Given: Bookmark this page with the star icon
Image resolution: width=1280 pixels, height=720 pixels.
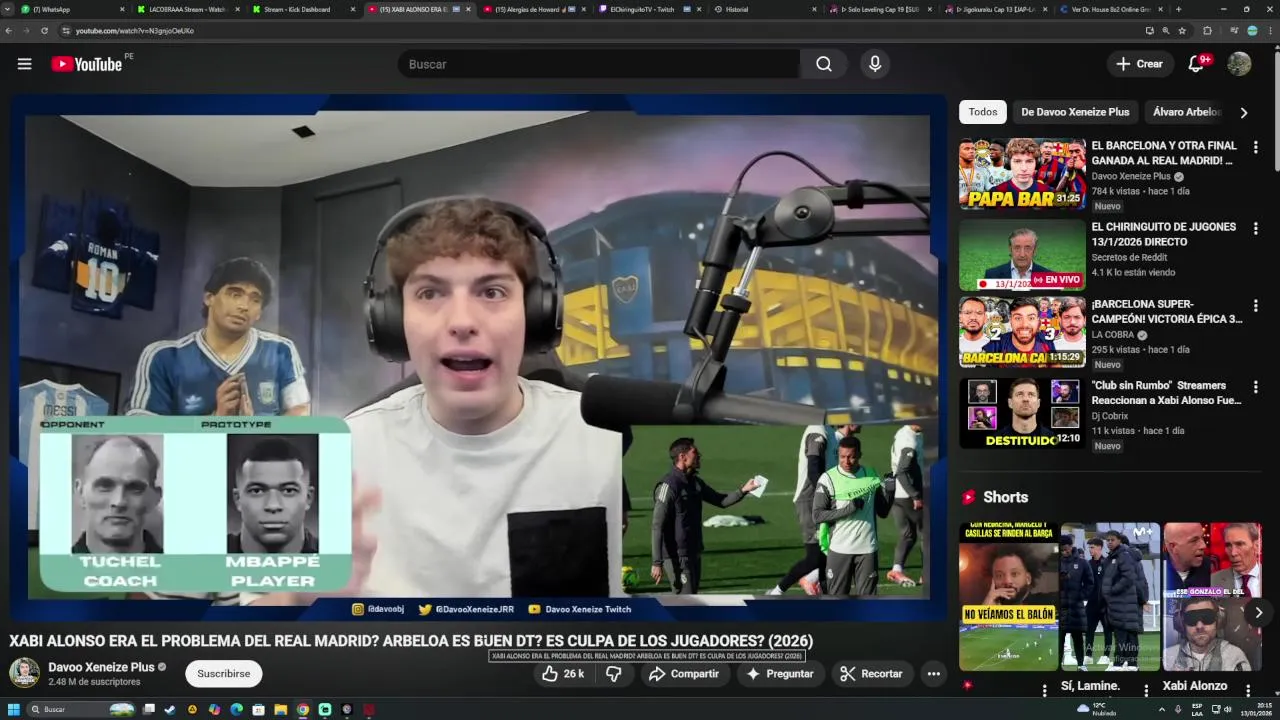Looking at the screenshot, I should tap(1182, 31).
